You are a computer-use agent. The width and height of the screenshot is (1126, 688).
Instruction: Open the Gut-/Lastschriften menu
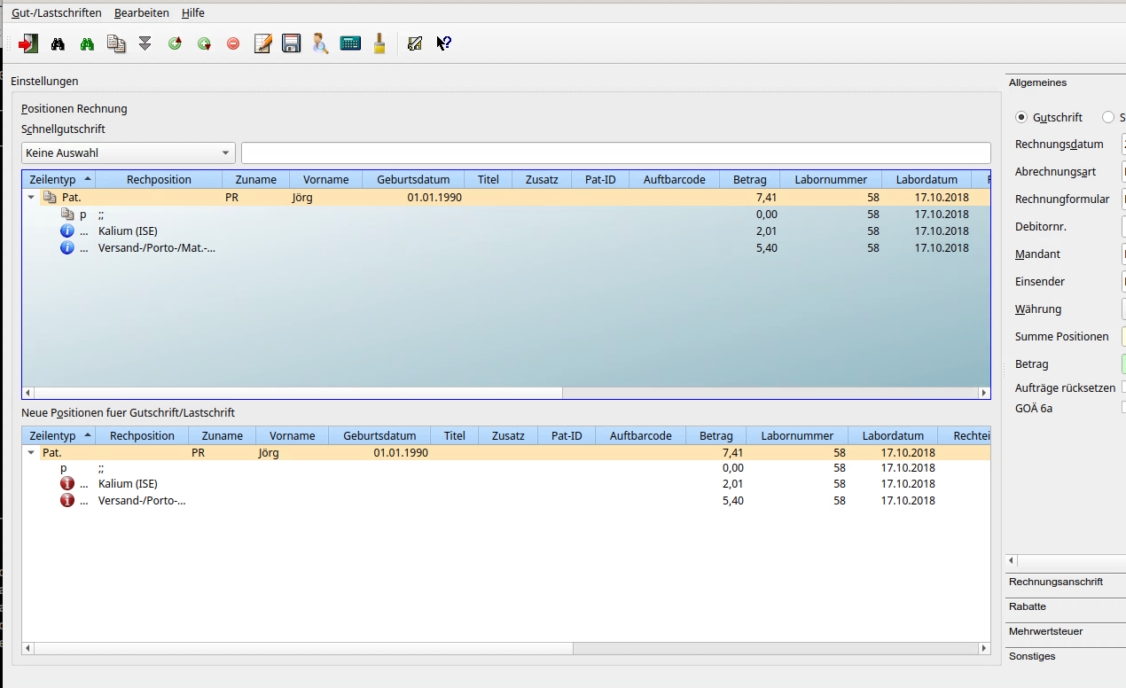tap(56, 13)
